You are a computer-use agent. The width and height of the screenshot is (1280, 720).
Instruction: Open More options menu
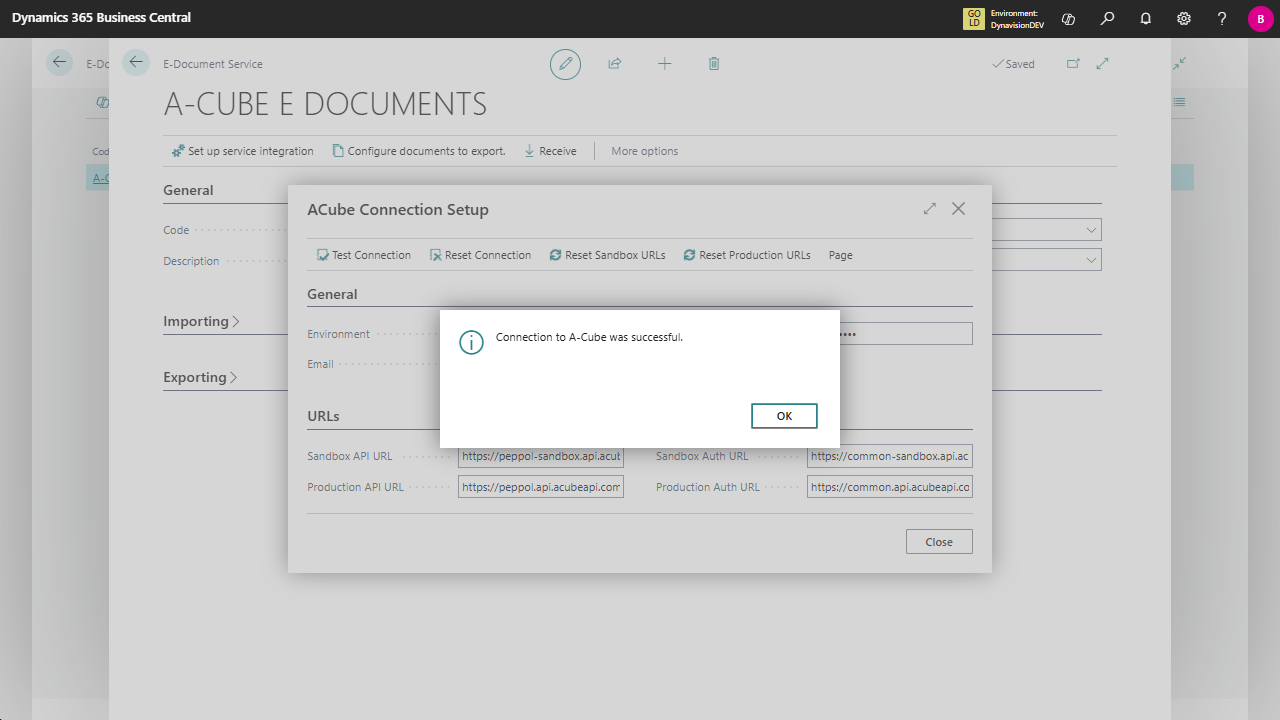coord(645,151)
